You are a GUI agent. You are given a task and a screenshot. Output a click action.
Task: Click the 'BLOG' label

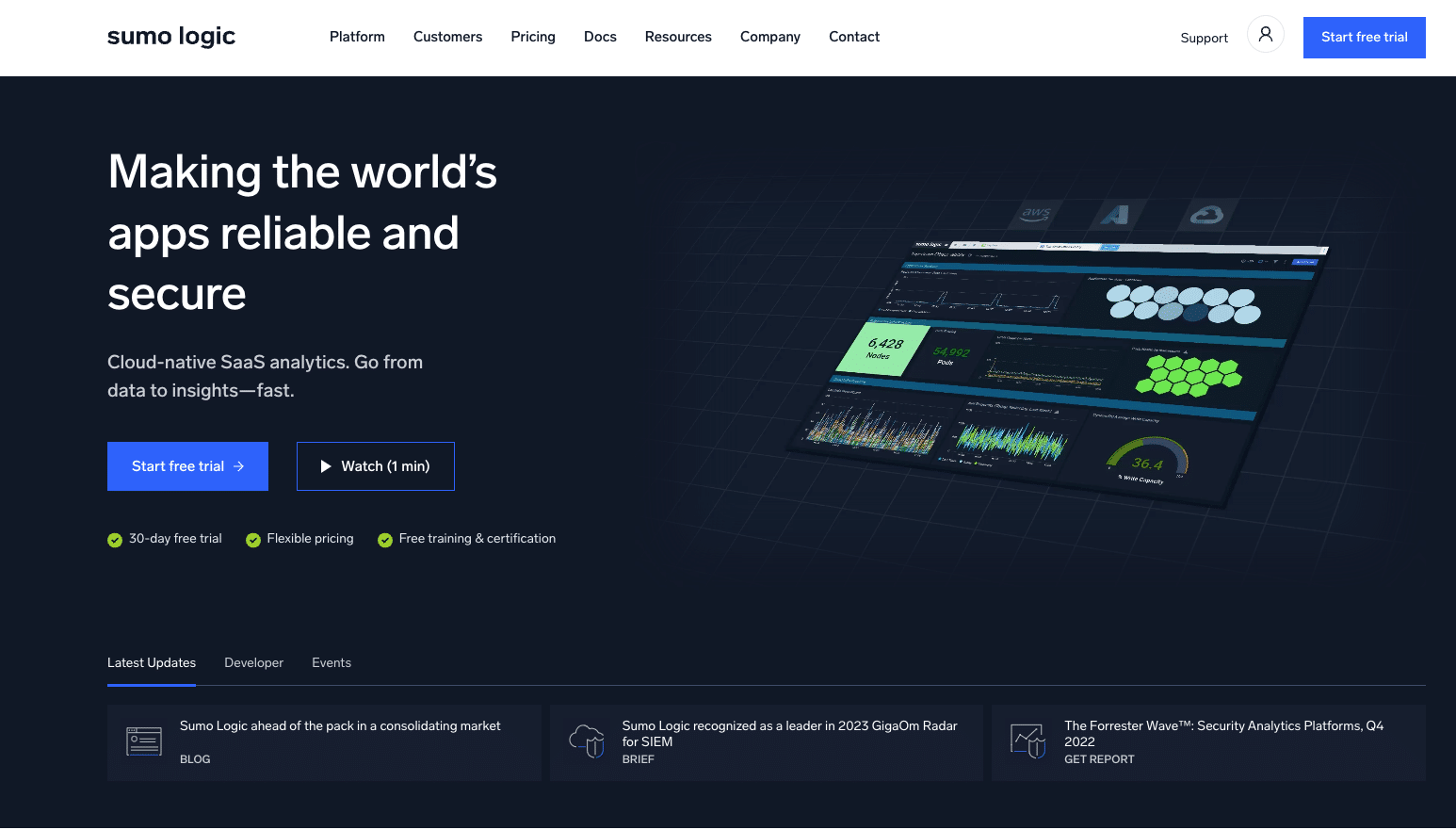pos(195,759)
